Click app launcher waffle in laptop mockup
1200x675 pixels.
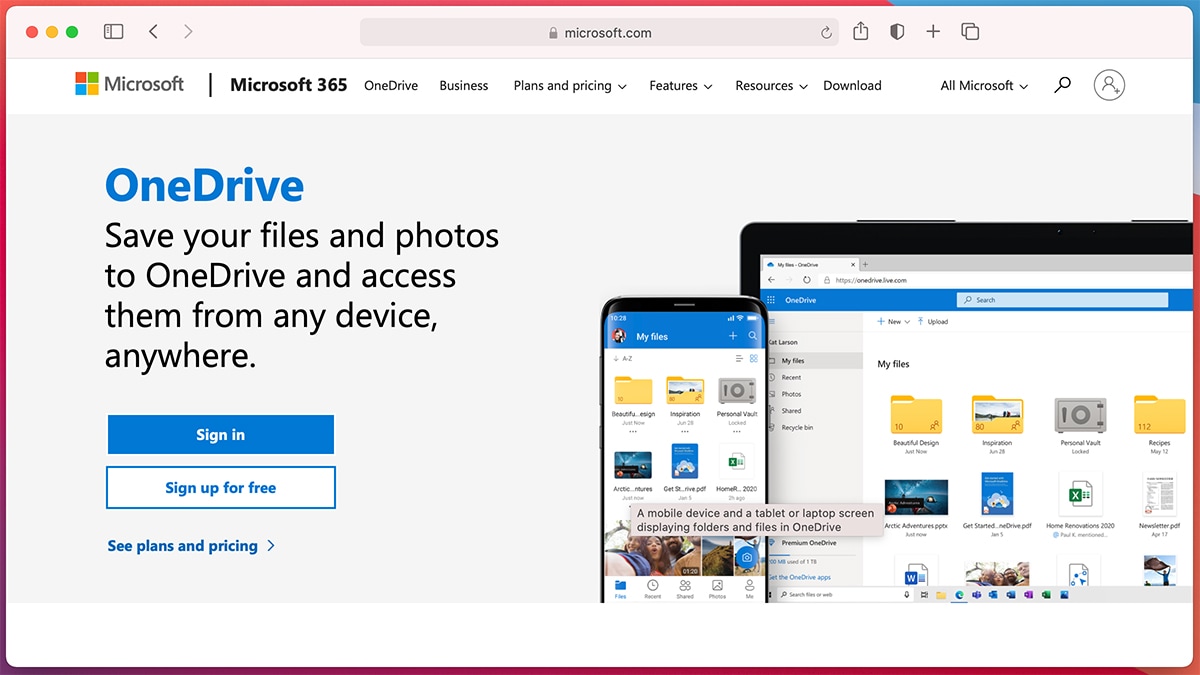[771, 300]
